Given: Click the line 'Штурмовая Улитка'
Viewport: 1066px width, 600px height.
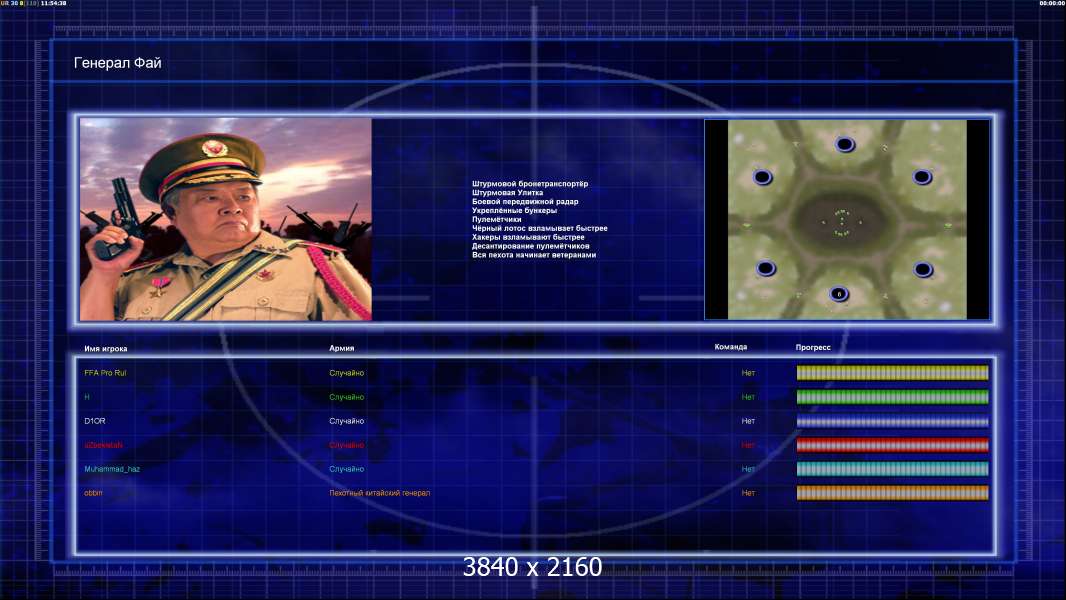Looking at the screenshot, I should 507,192.
